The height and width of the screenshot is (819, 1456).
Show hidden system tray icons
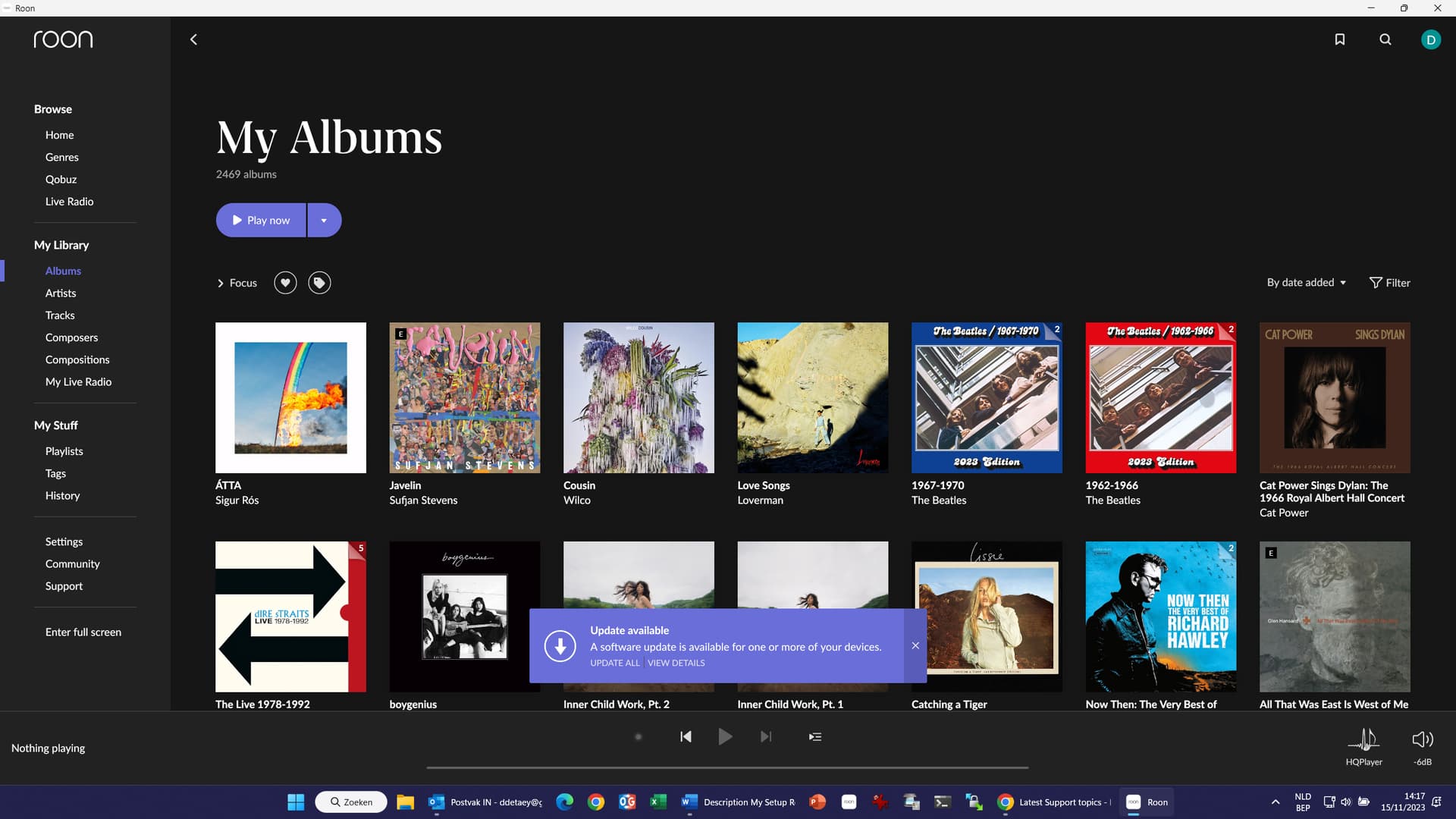(x=1276, y=802)
